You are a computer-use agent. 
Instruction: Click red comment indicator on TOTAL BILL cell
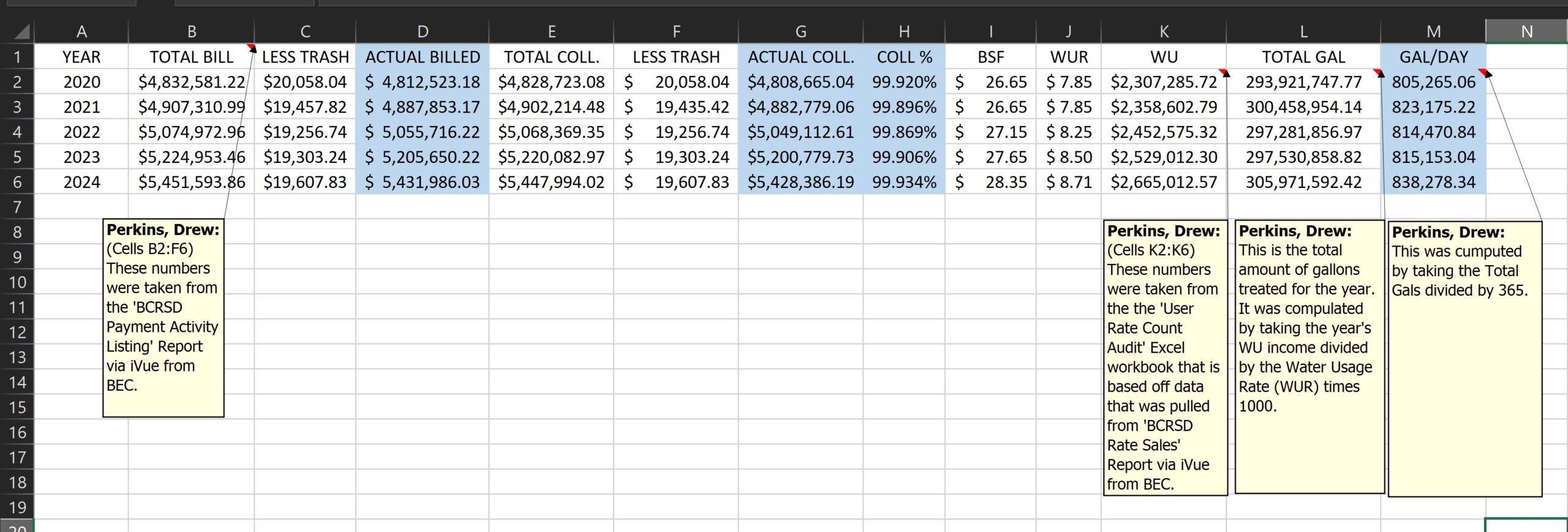(251, 47)
